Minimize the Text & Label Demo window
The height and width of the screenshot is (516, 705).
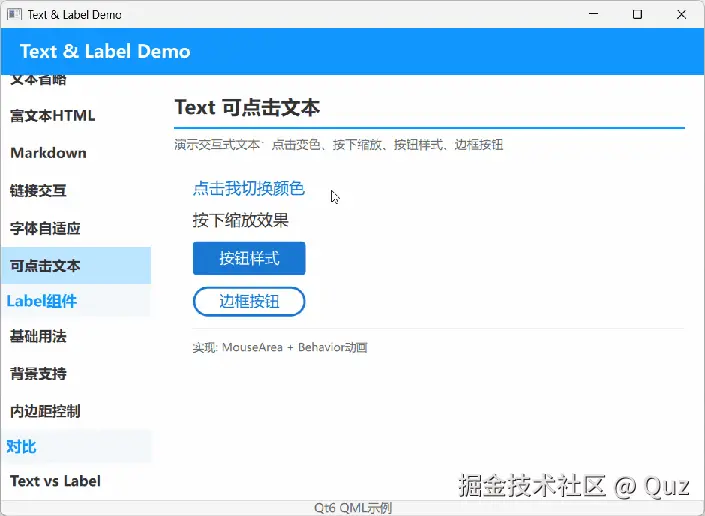point(593,14)
